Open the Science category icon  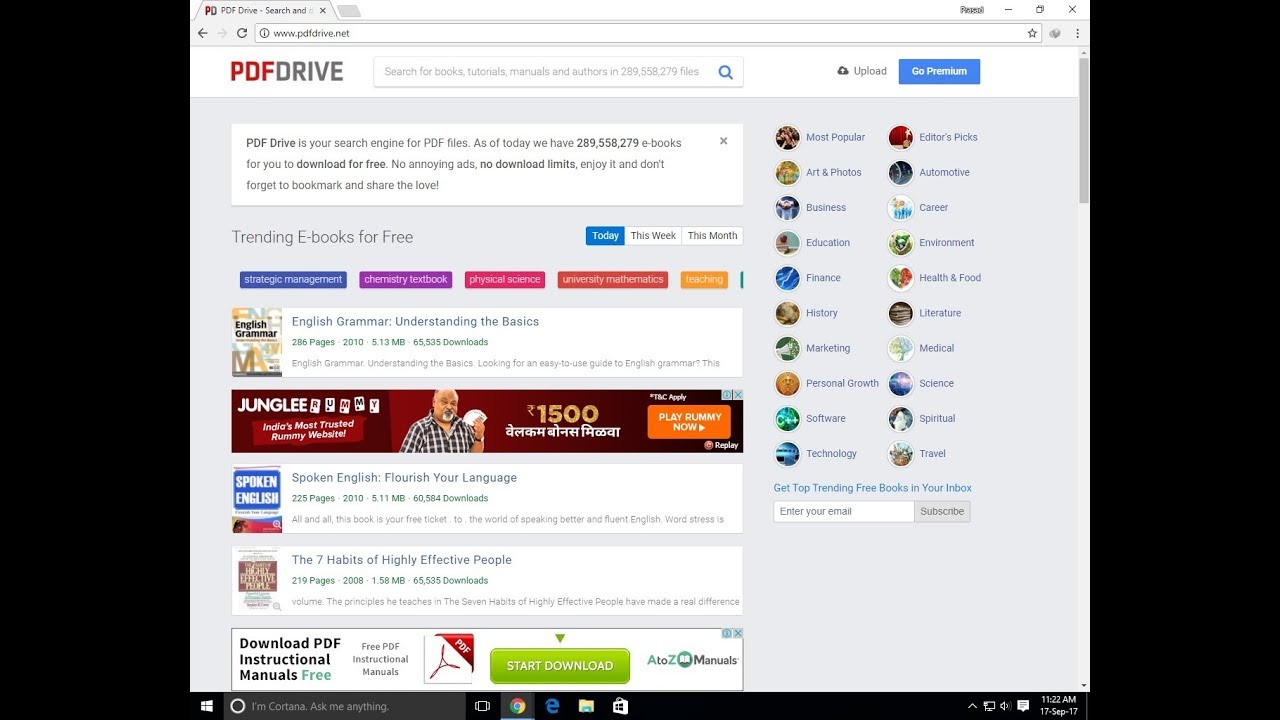click(900, 383)
